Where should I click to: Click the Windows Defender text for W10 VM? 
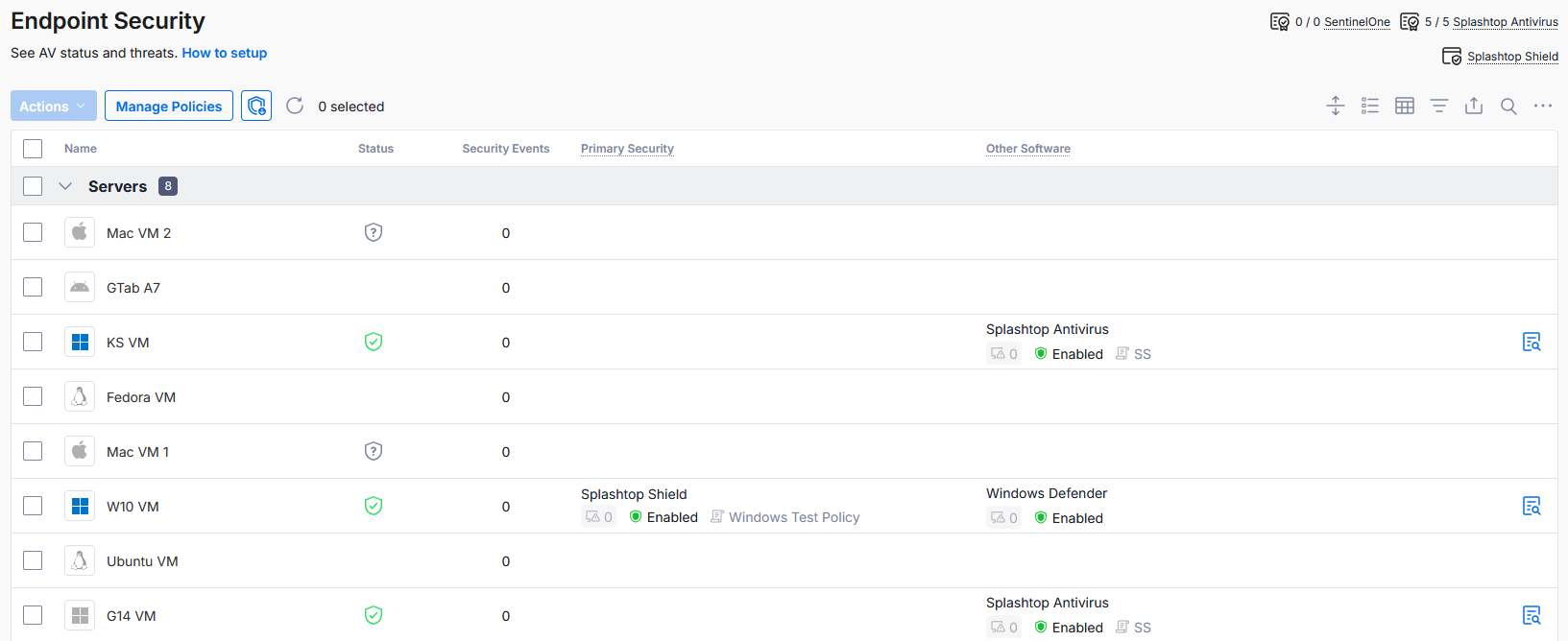coord(1047,493)
